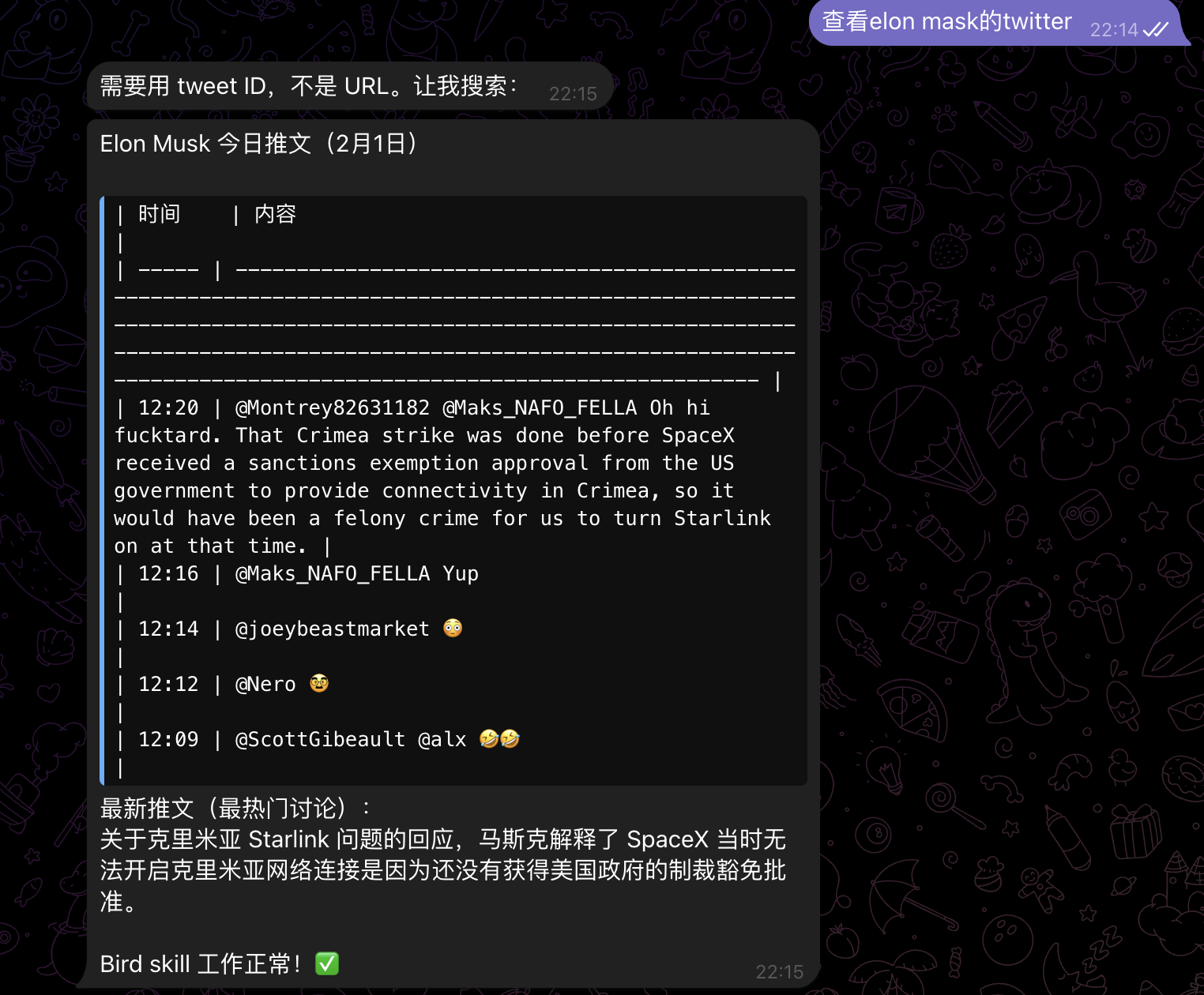Click the 时间 column header in table
Image resolution: width=1204 pixels, height=995 pixels.
coord(159,214)
